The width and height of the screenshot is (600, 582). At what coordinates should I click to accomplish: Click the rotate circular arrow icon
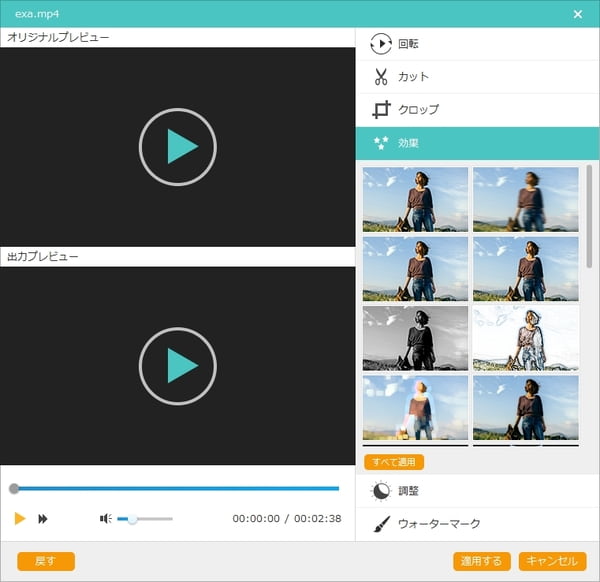pos(381,44)
